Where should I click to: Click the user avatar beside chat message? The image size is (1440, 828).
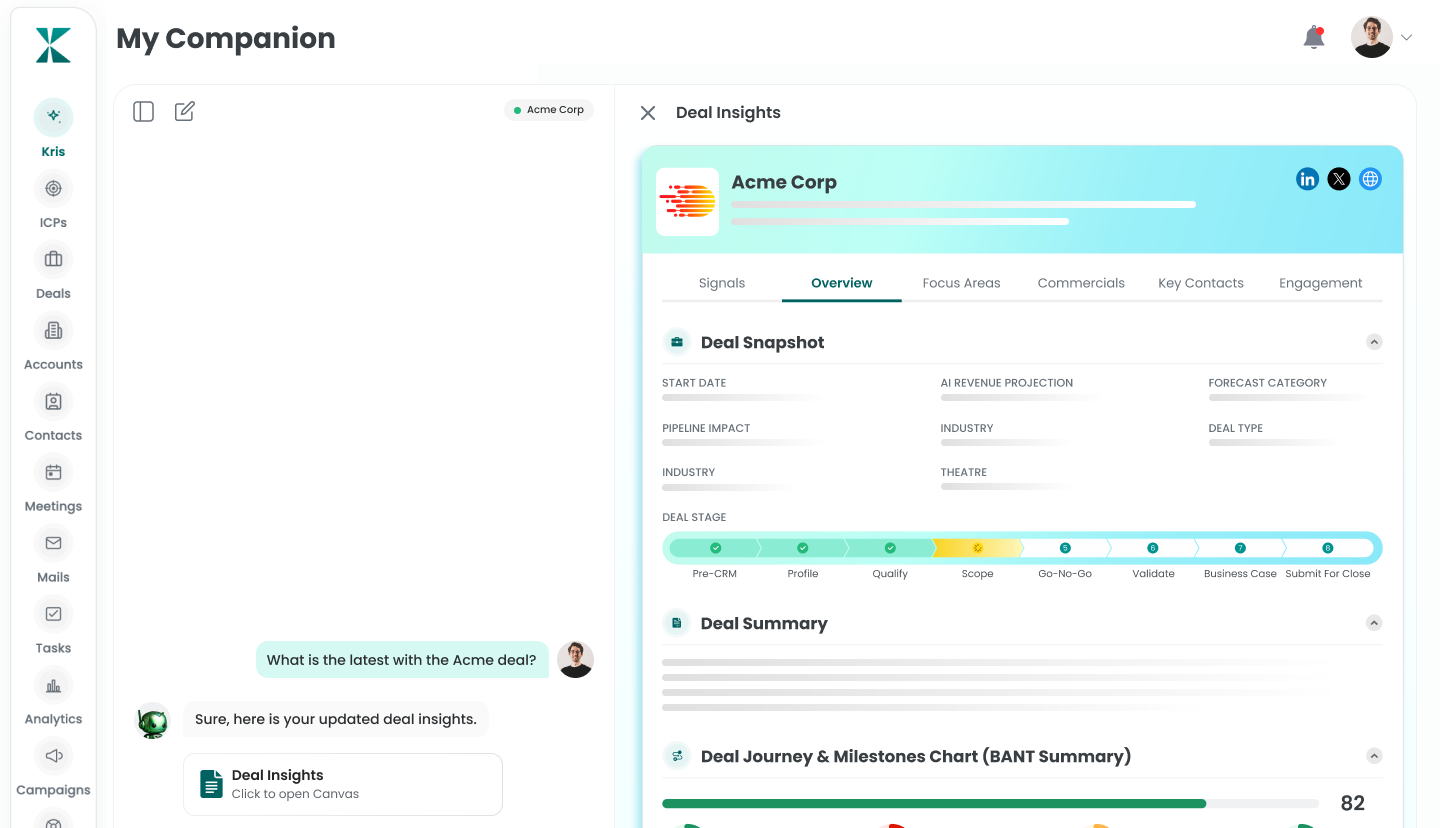(575, 660)
